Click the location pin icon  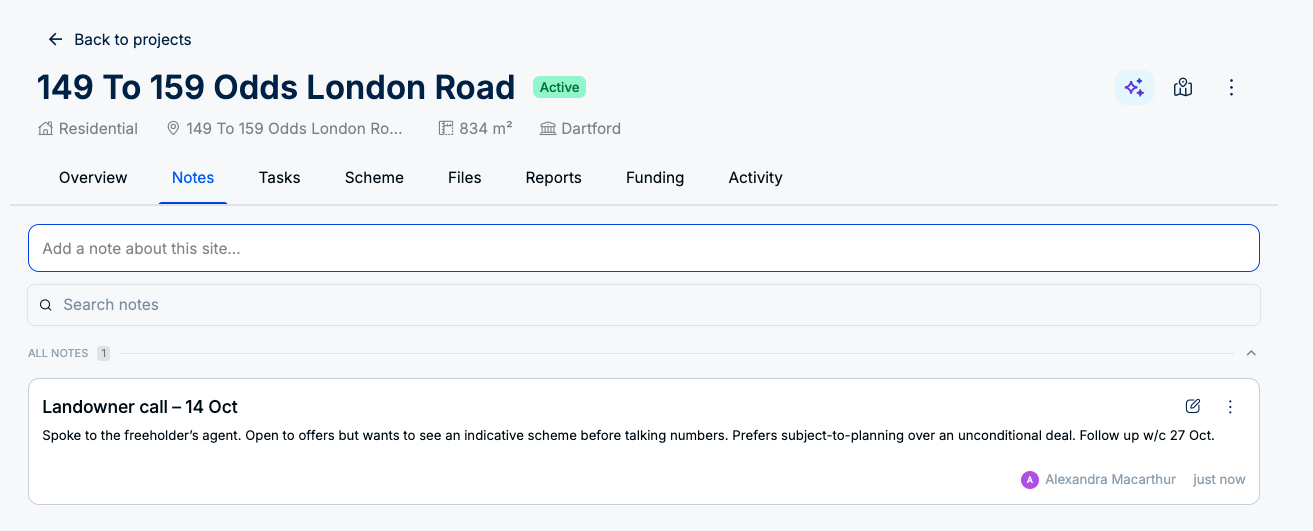pos(173,128)
